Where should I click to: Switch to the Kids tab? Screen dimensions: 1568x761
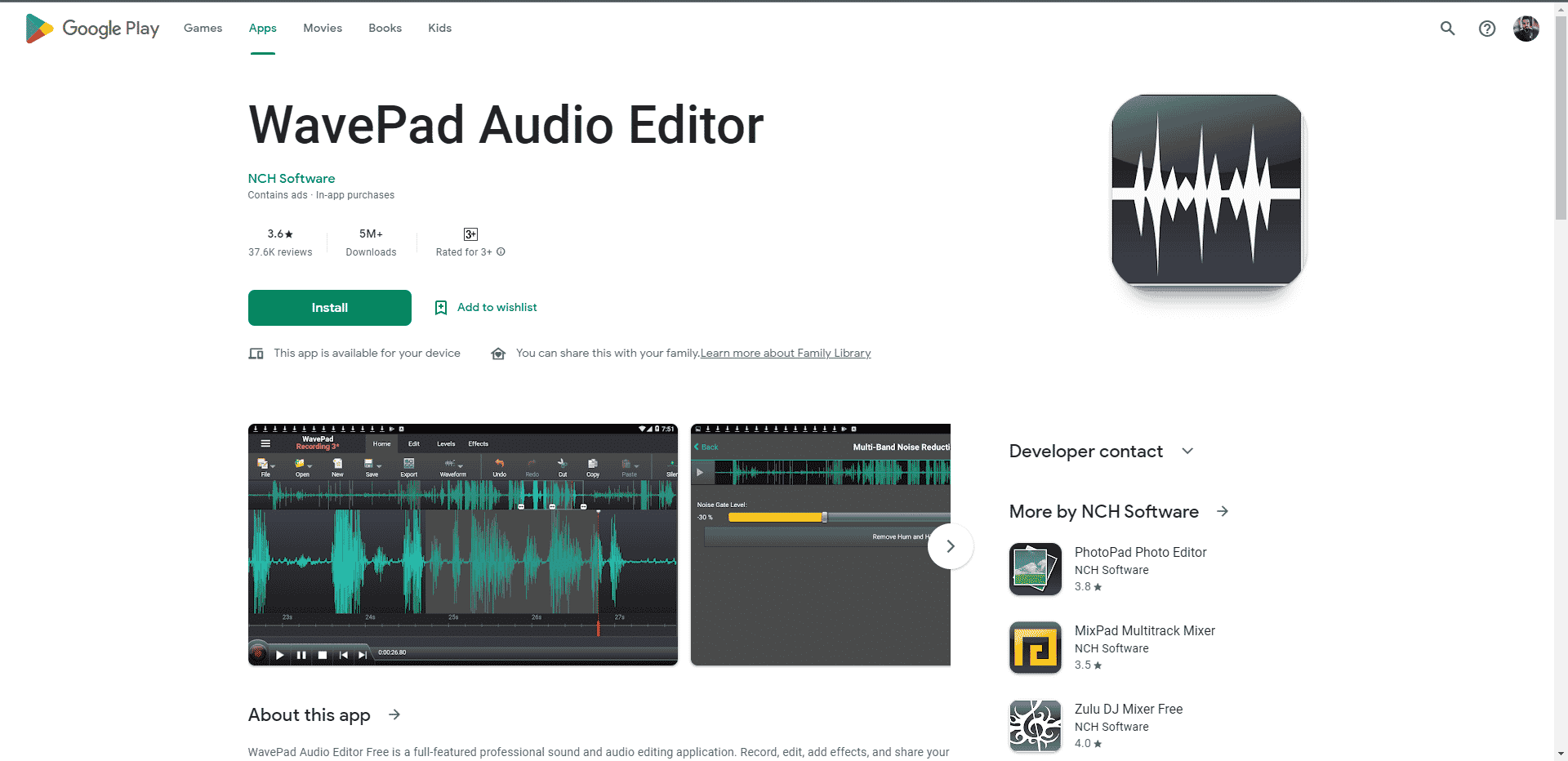tap(439, 28)
